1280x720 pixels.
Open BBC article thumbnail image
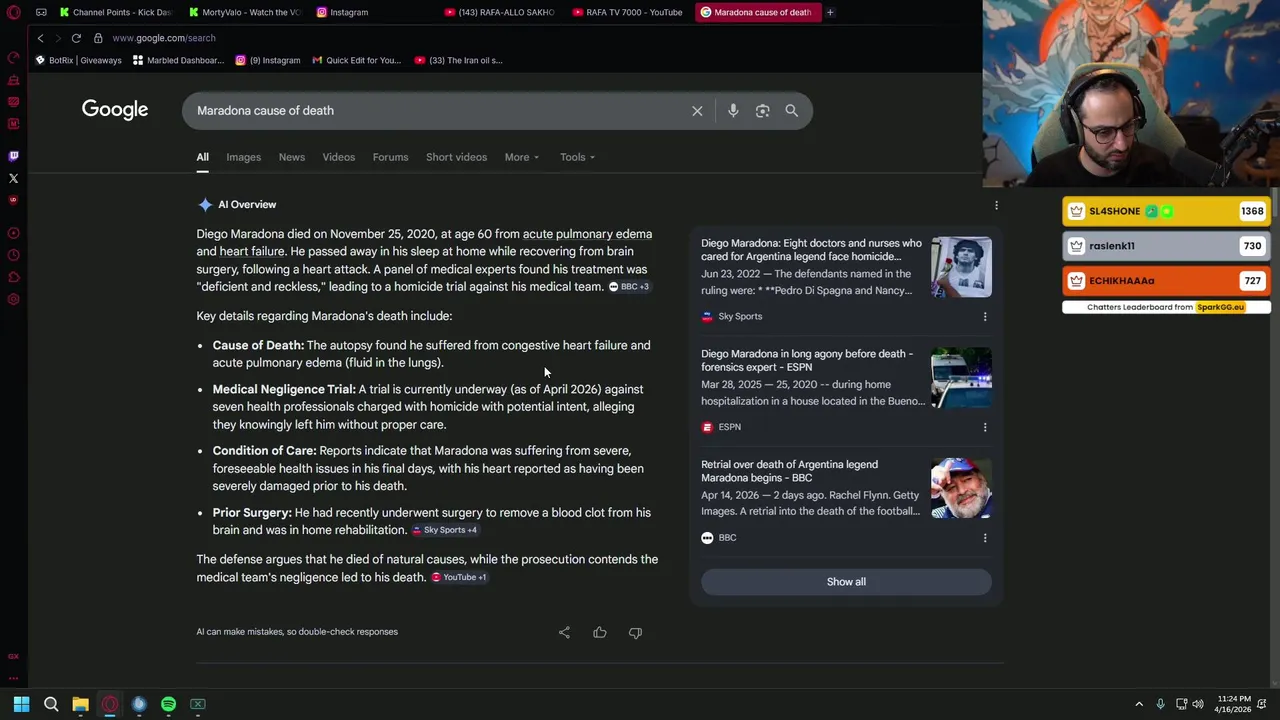tap(961, 488)
